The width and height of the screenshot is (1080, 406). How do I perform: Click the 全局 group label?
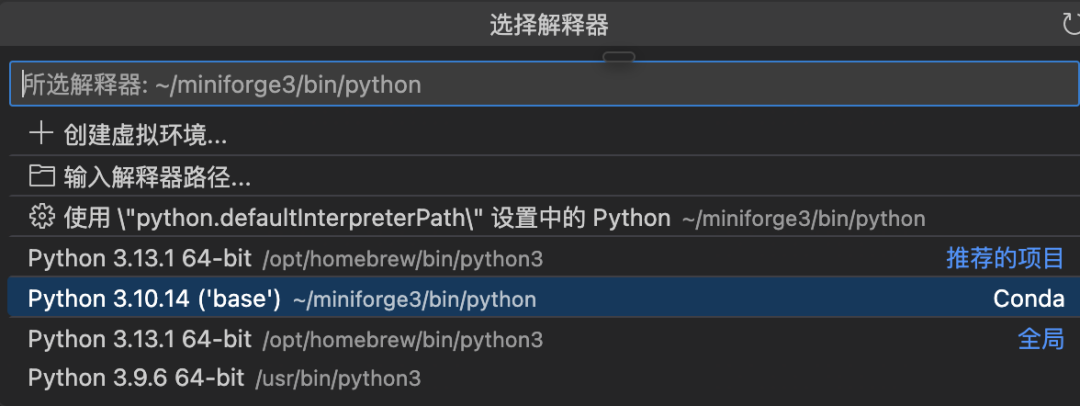pos(1040,340)
